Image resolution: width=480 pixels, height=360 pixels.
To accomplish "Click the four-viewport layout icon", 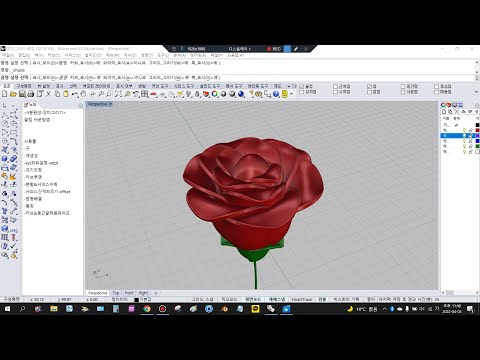I will coord(145,94).
